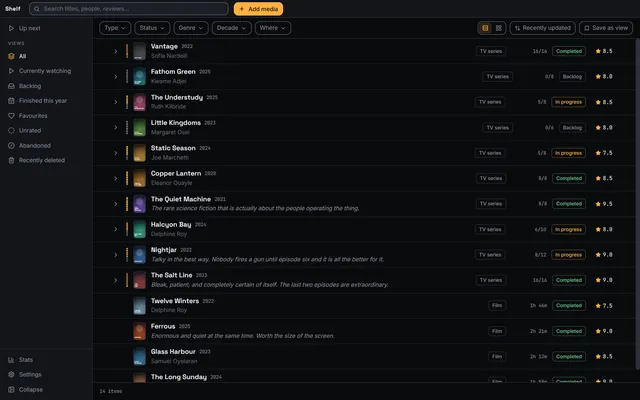This screenshot has height=400, width=640.
Task: Click TV series tag on Halcyon Bay
Action: (490, 229)
